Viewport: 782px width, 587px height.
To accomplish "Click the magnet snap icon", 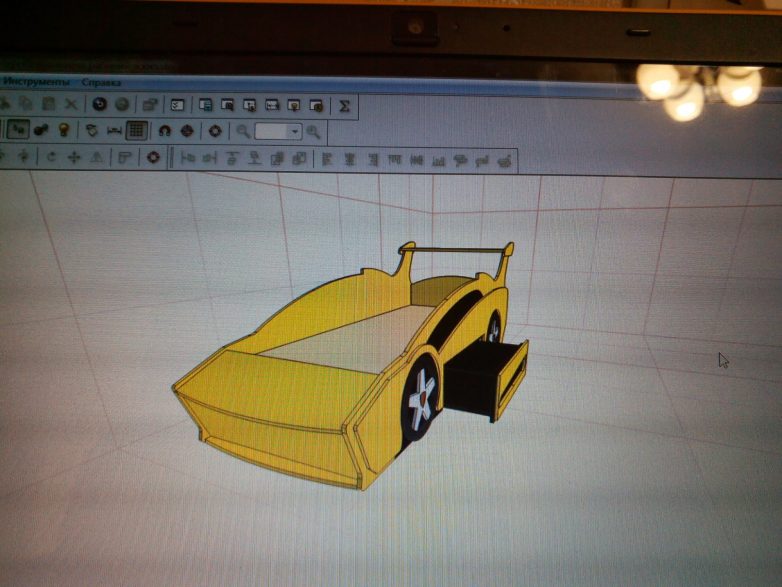I will pyautogui.click(x=164, y=130).
